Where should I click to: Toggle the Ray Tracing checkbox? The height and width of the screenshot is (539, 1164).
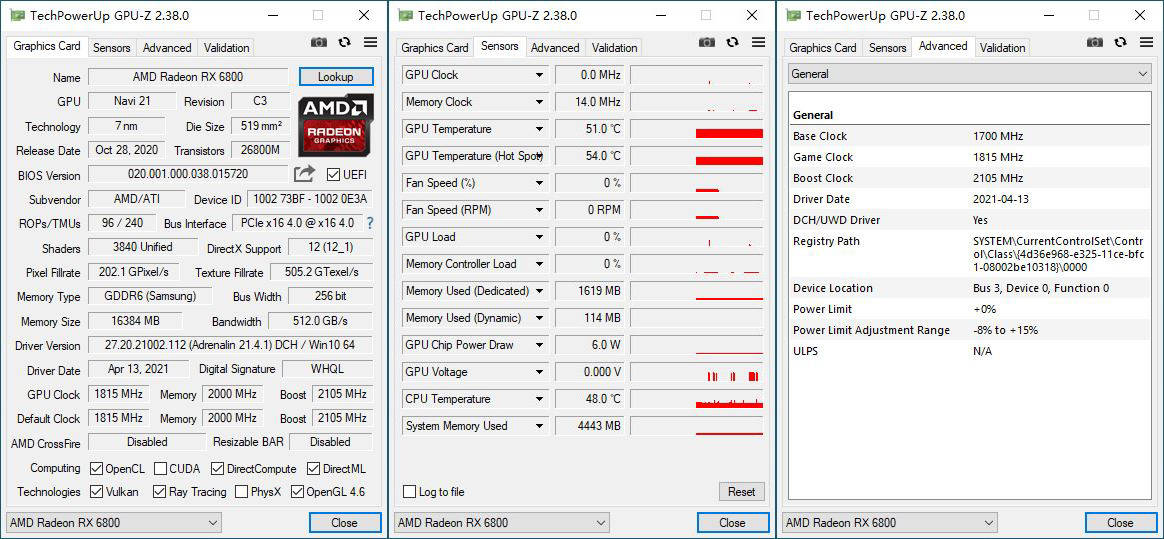pyautogui.click(x=159, y=491)
